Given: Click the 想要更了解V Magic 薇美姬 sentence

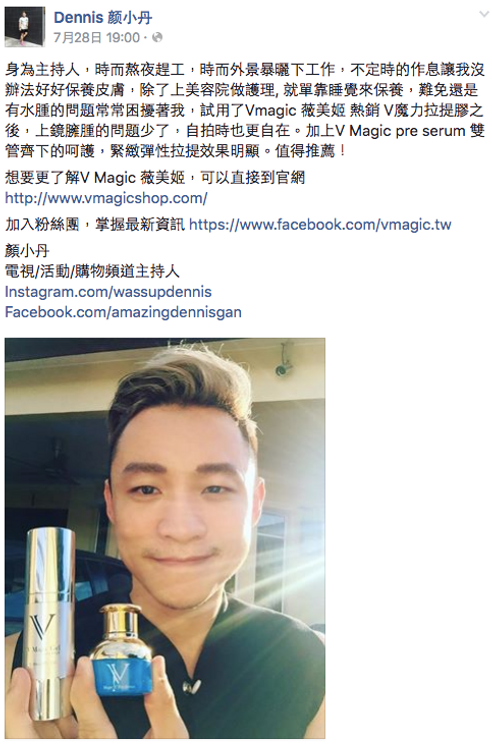Looking at the screenshot, I should pyautogui.click(x=155, y=177).
